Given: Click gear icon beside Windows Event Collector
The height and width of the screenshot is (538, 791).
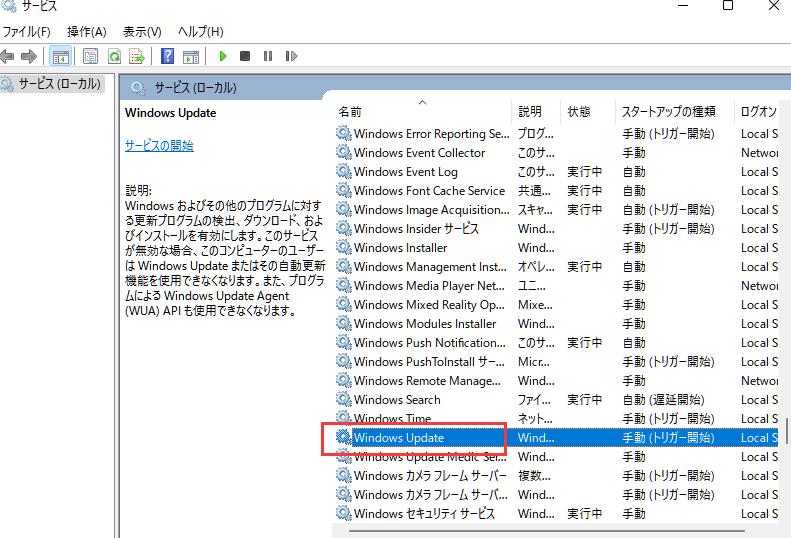Looking at the screenshot, I should [x=344, y=152].
